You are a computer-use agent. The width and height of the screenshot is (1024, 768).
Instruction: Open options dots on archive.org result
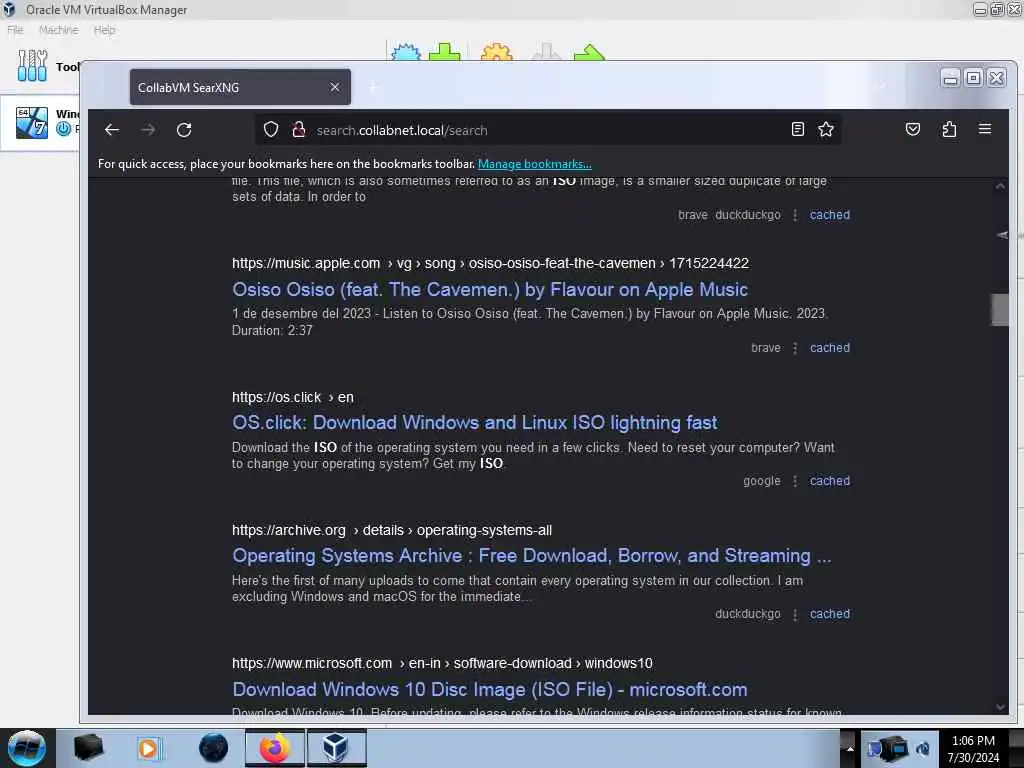(795, 615)
